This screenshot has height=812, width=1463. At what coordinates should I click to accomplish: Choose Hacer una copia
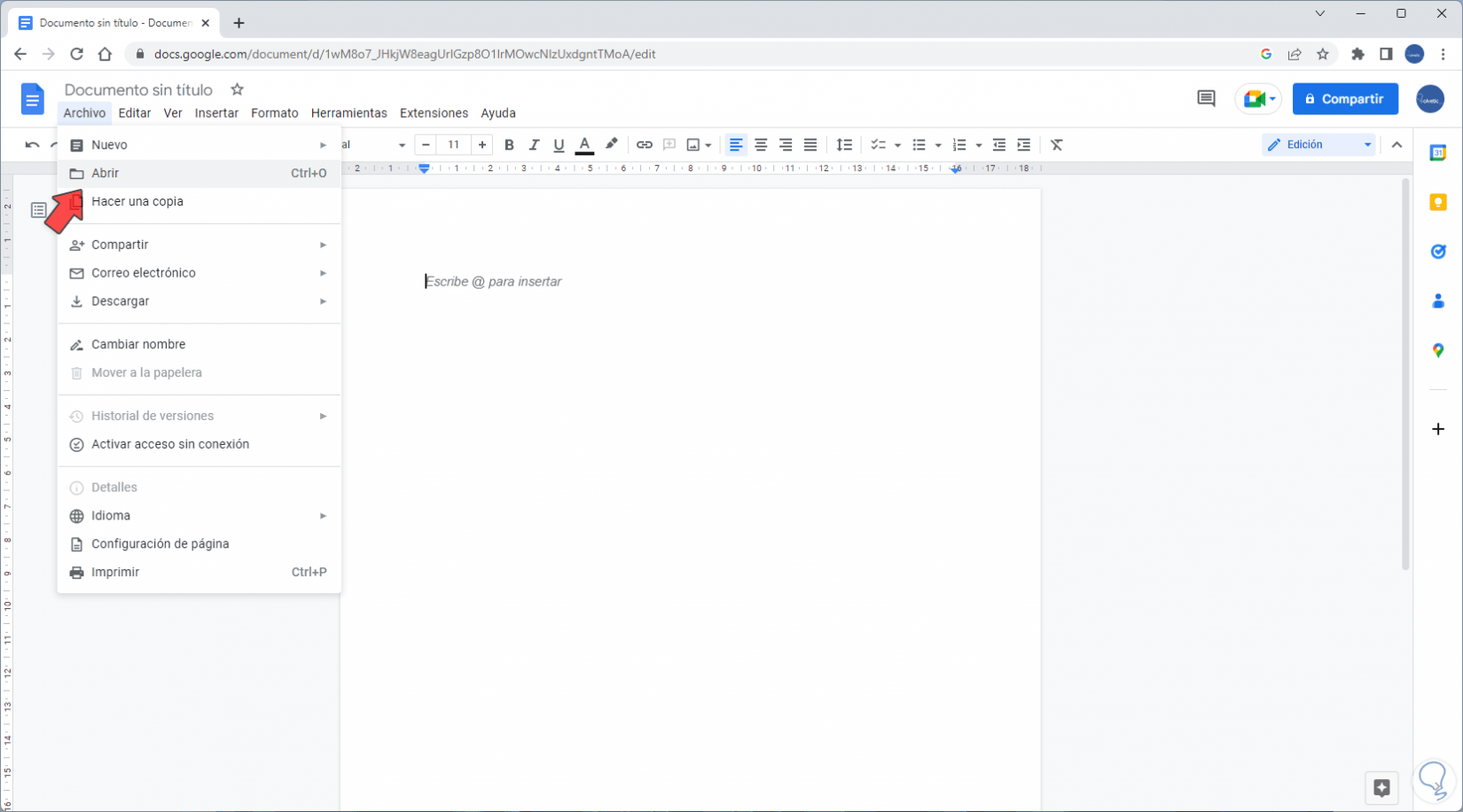click(x=199, y=201)
